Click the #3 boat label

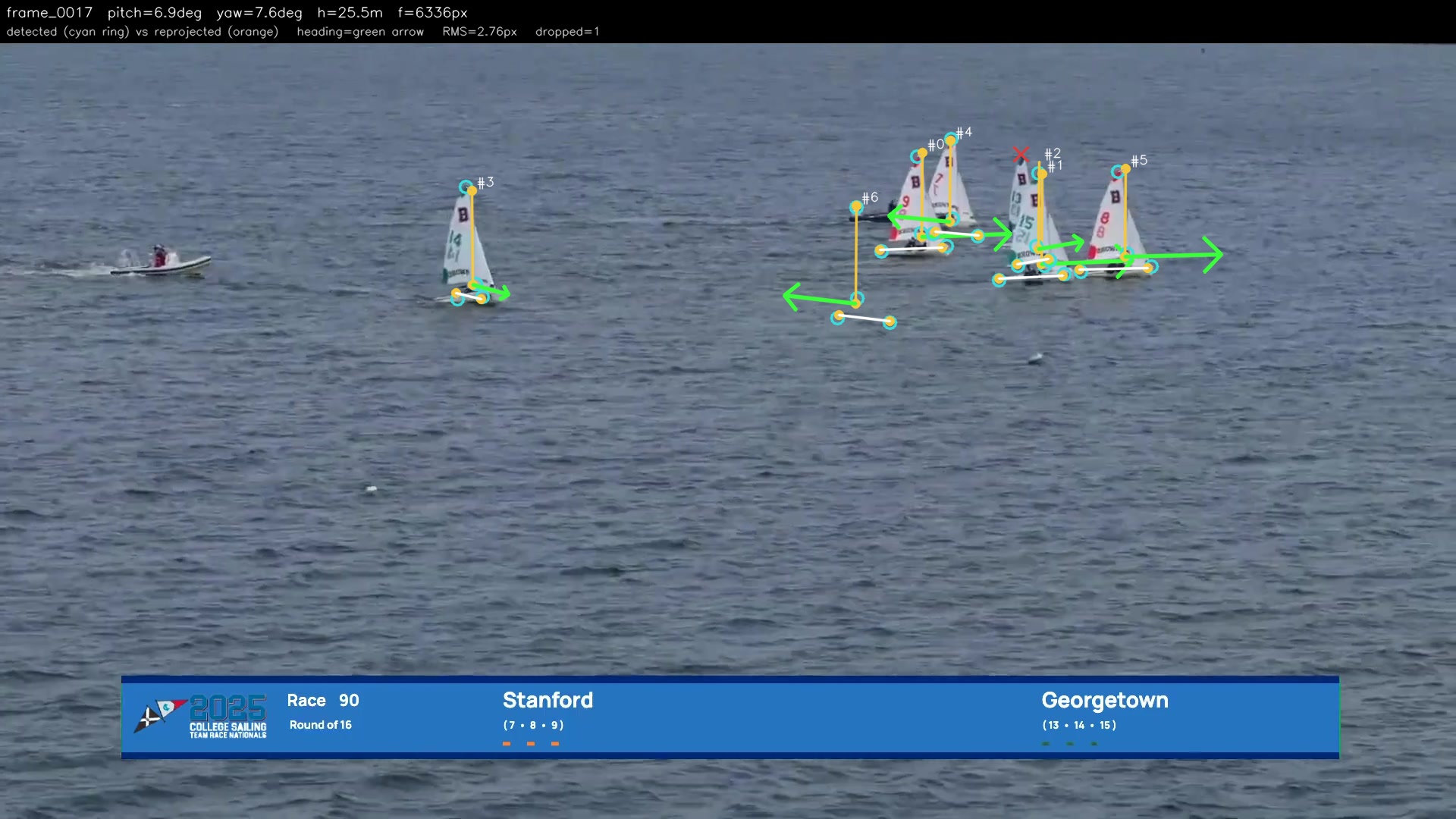(486, 182)
